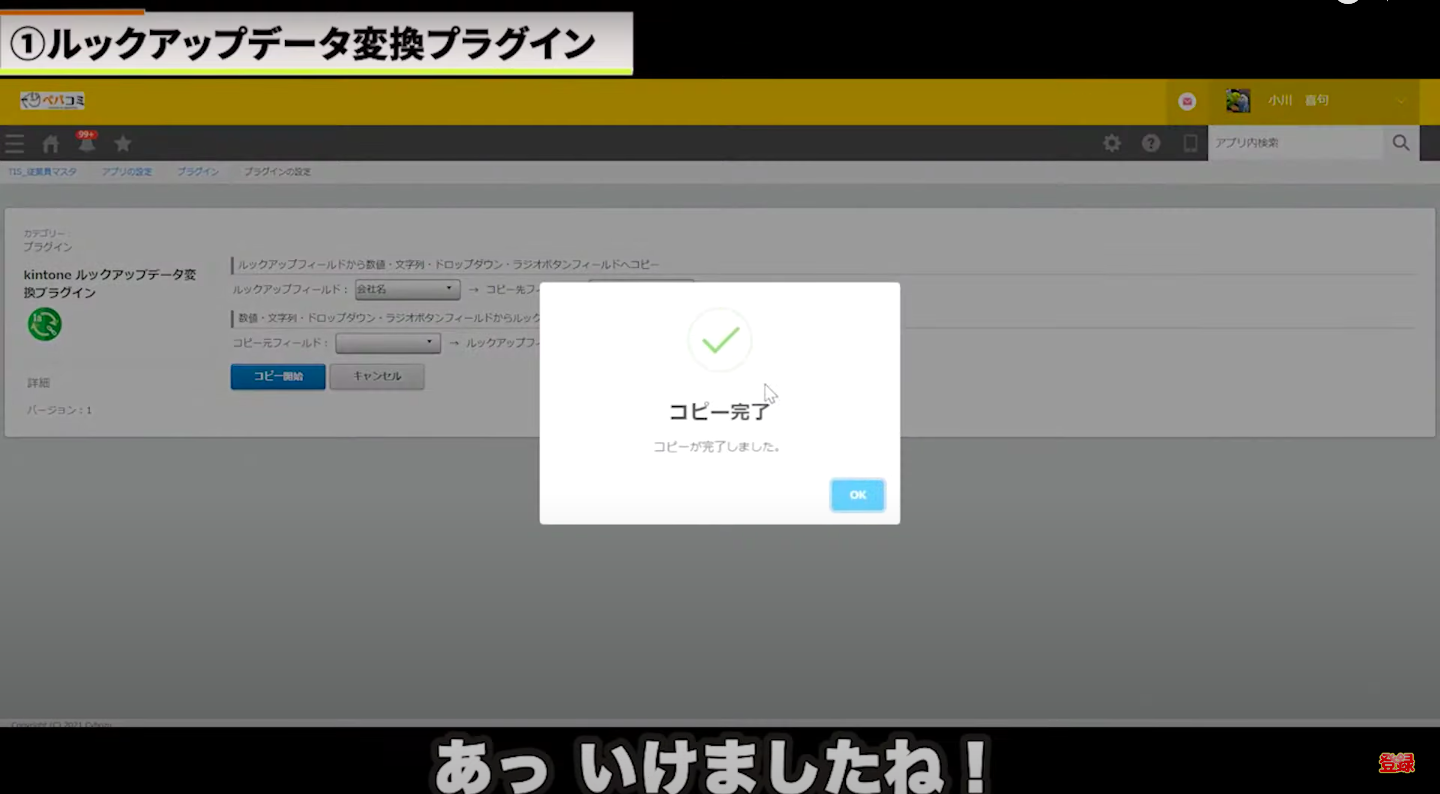This screenshot has height=794, width=1440.
Task: Click the star bookmarks icon
Action: (123, 144)
